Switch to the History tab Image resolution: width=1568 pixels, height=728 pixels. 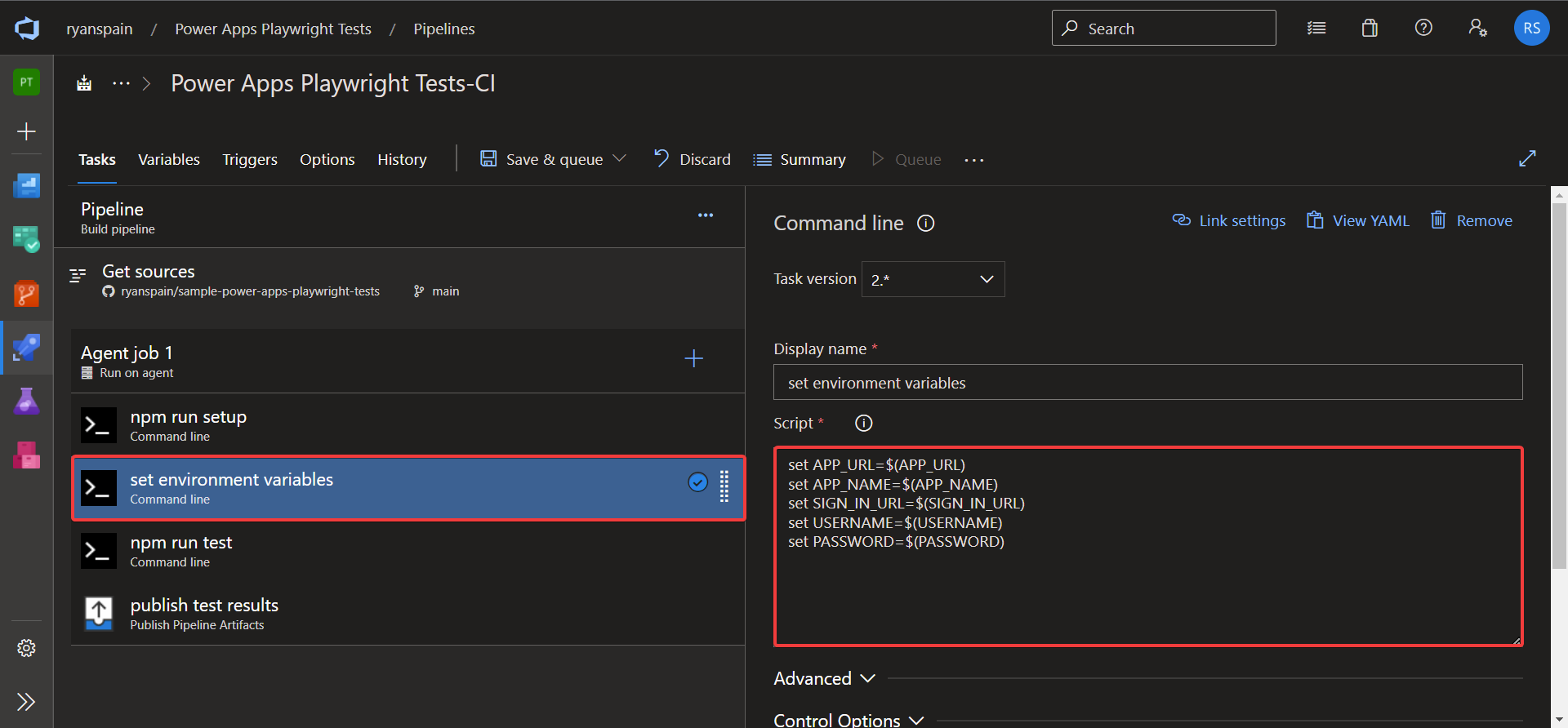pos(402,160)
